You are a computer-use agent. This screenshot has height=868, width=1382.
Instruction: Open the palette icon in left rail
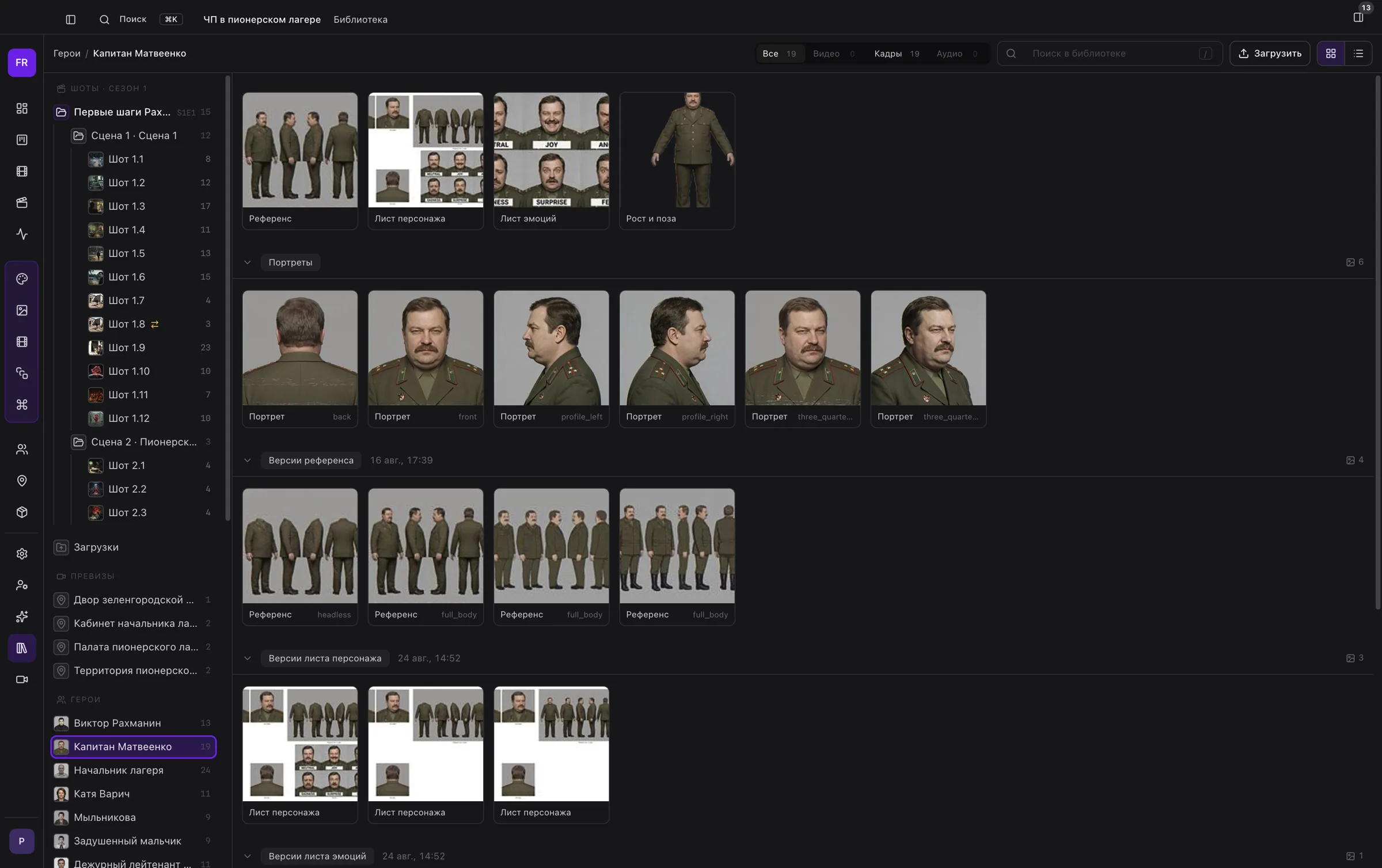click(22, 279)
